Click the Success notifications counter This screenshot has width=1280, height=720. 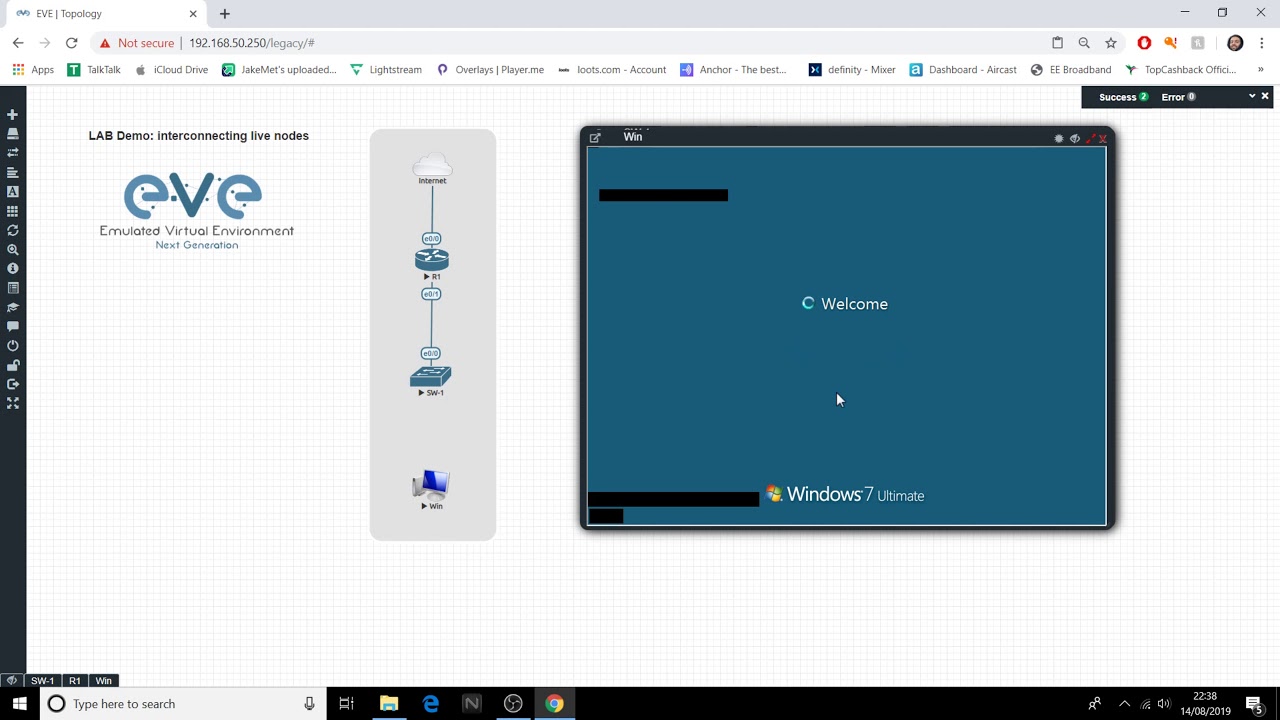coord(1123,97)
